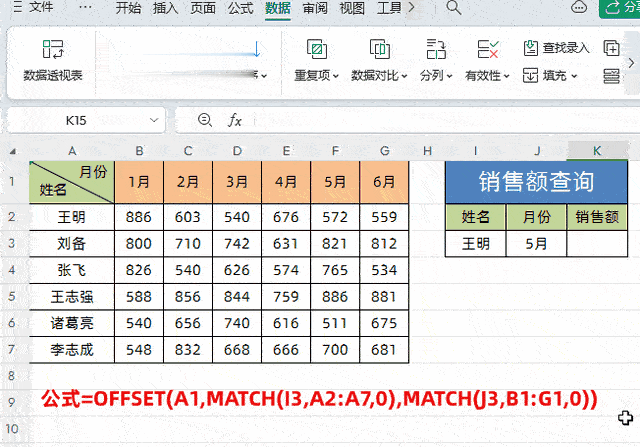Switch to the 插入 tab
Screen dimensions: 640x447
pos(165,8)
